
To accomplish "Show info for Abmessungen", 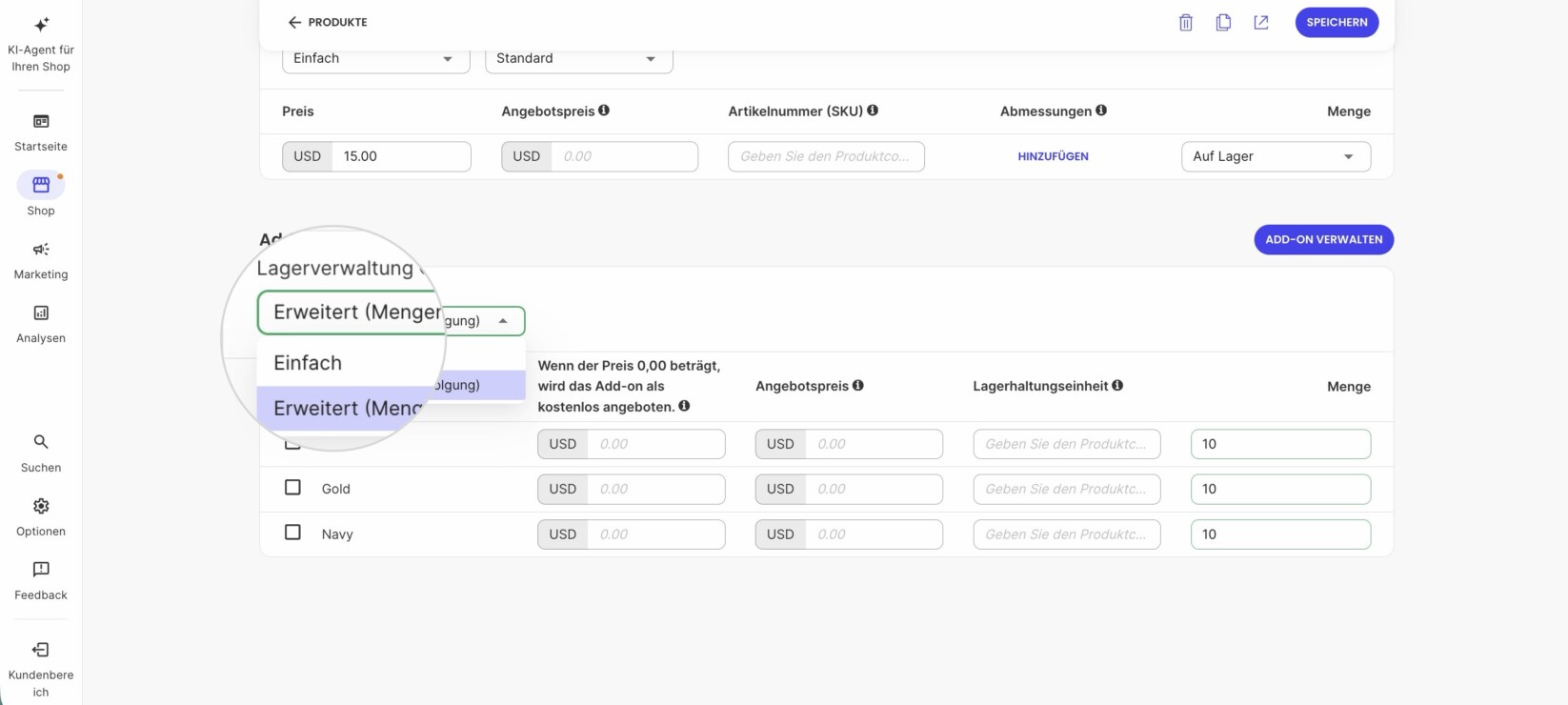I will click(1101, 111).
